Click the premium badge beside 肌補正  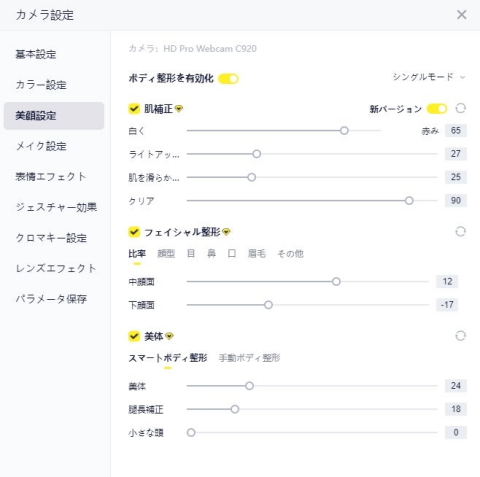click(179, 109)
